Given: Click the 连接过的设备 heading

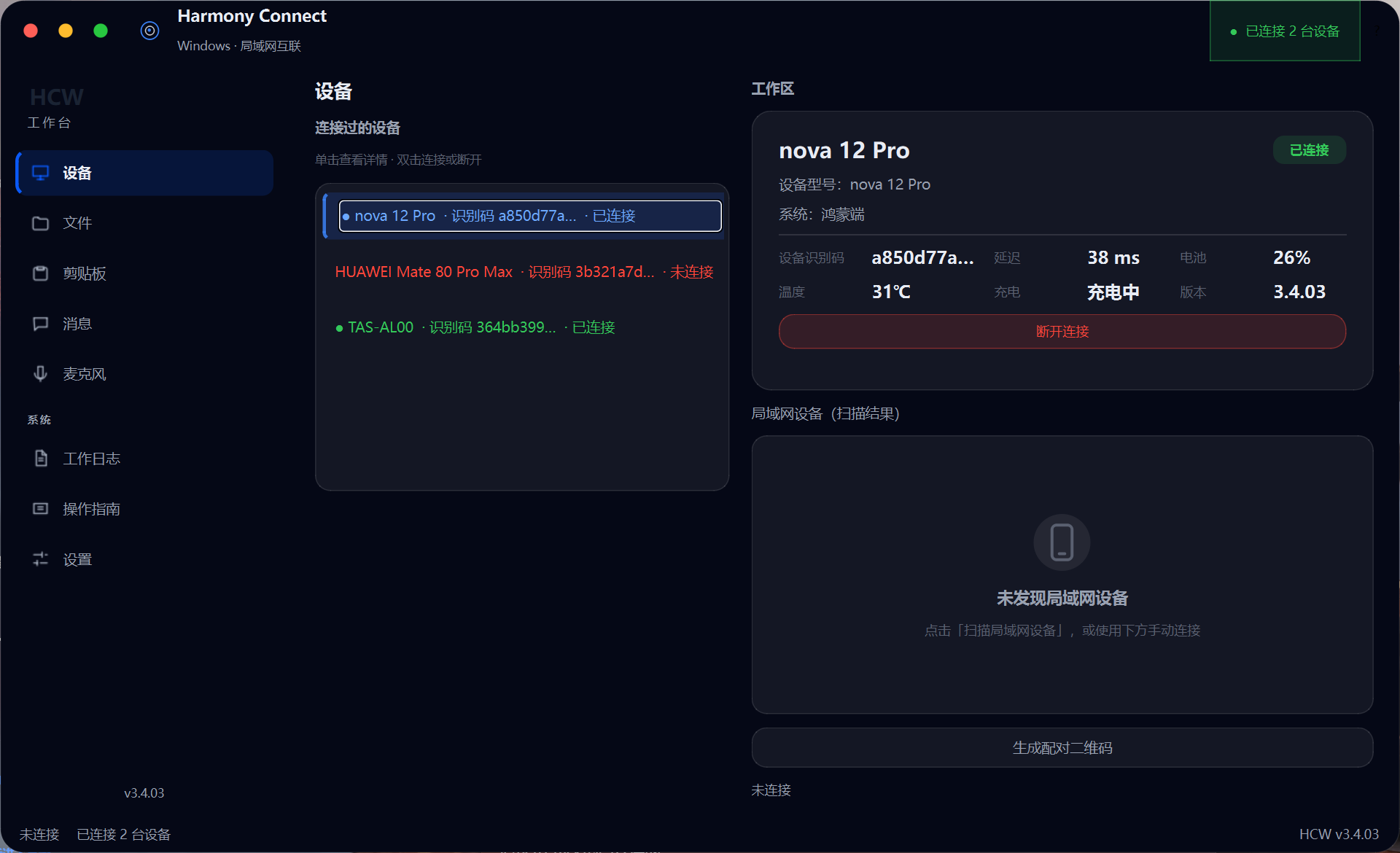Looking at the screenshot, I should [x=357, y=128].
